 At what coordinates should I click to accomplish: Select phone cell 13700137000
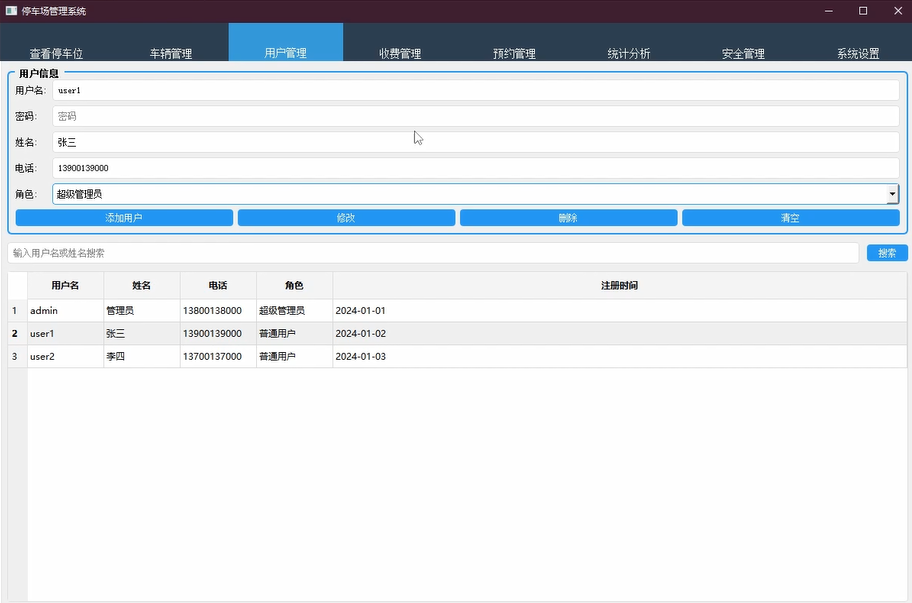(x=218, y=356)
